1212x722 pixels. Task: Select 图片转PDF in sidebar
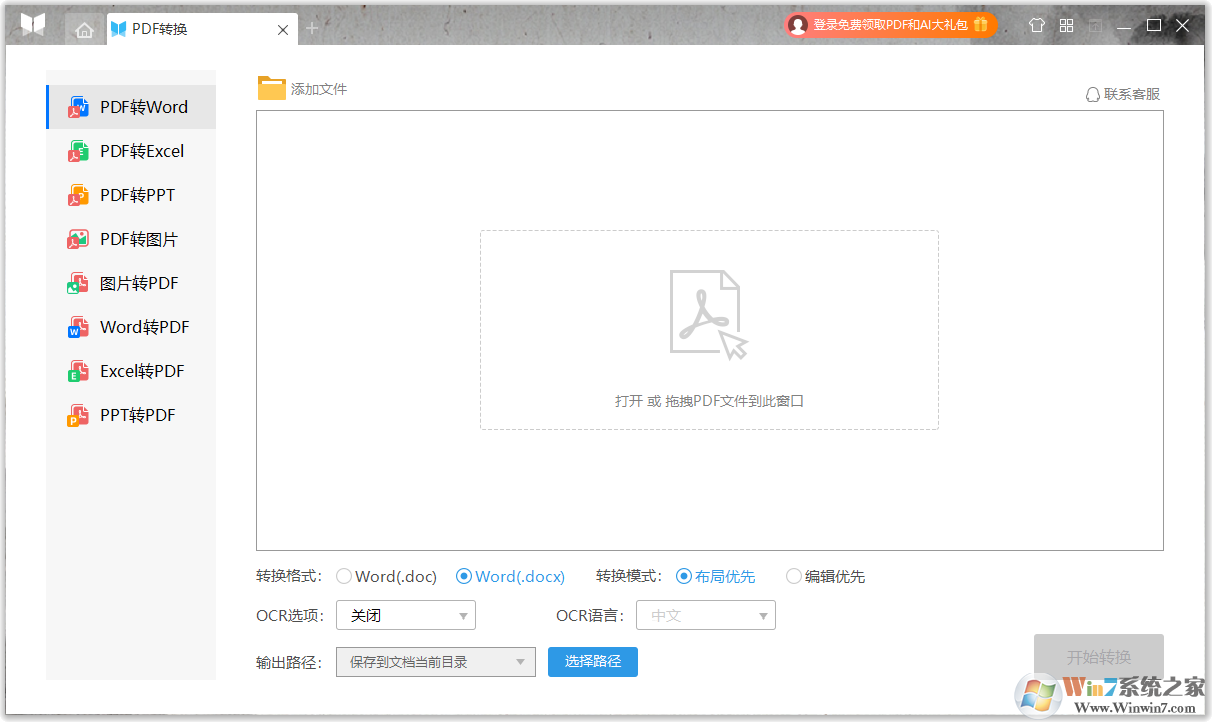tap(131, 283)
